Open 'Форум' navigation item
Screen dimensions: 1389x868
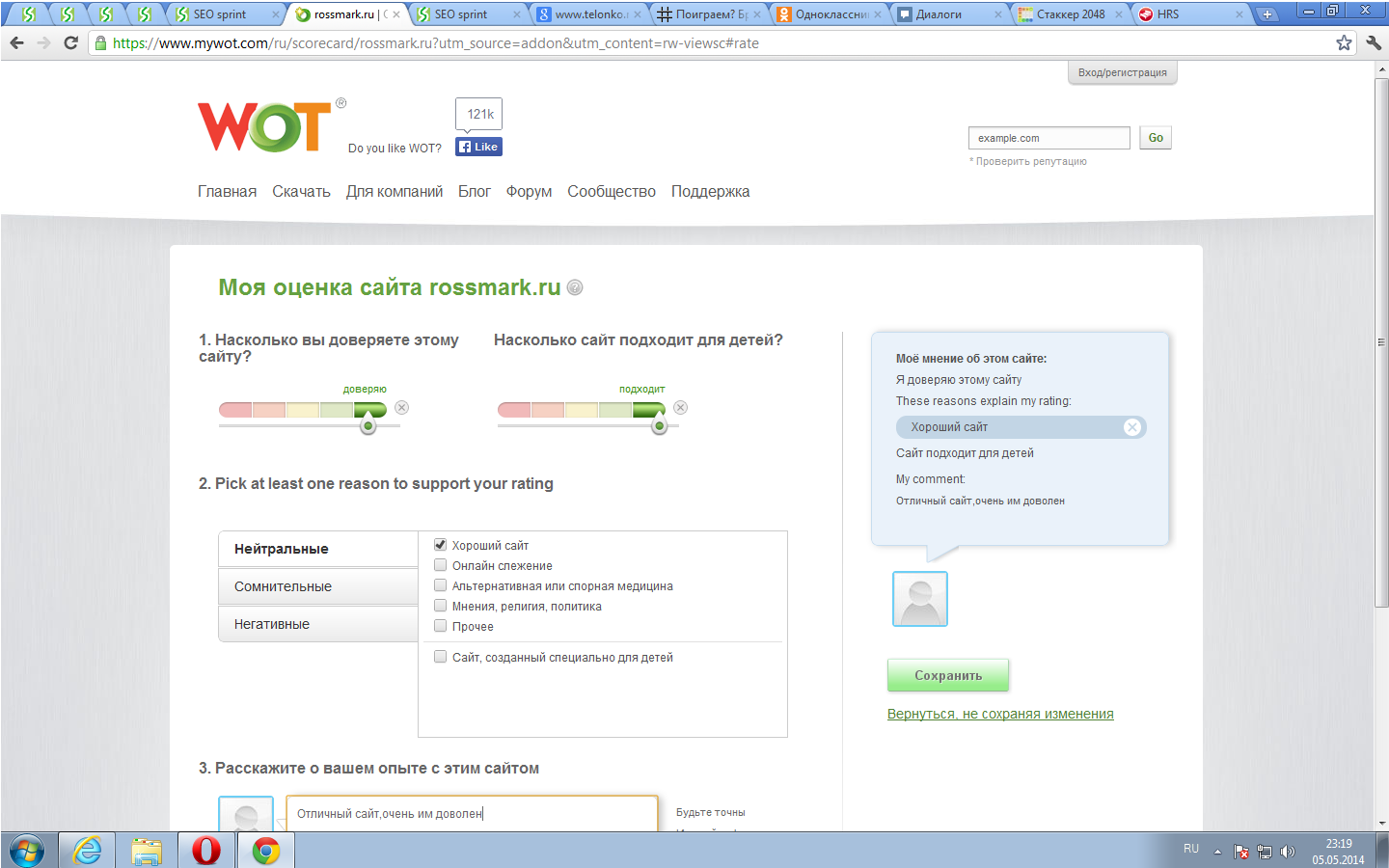coord(529,191)
